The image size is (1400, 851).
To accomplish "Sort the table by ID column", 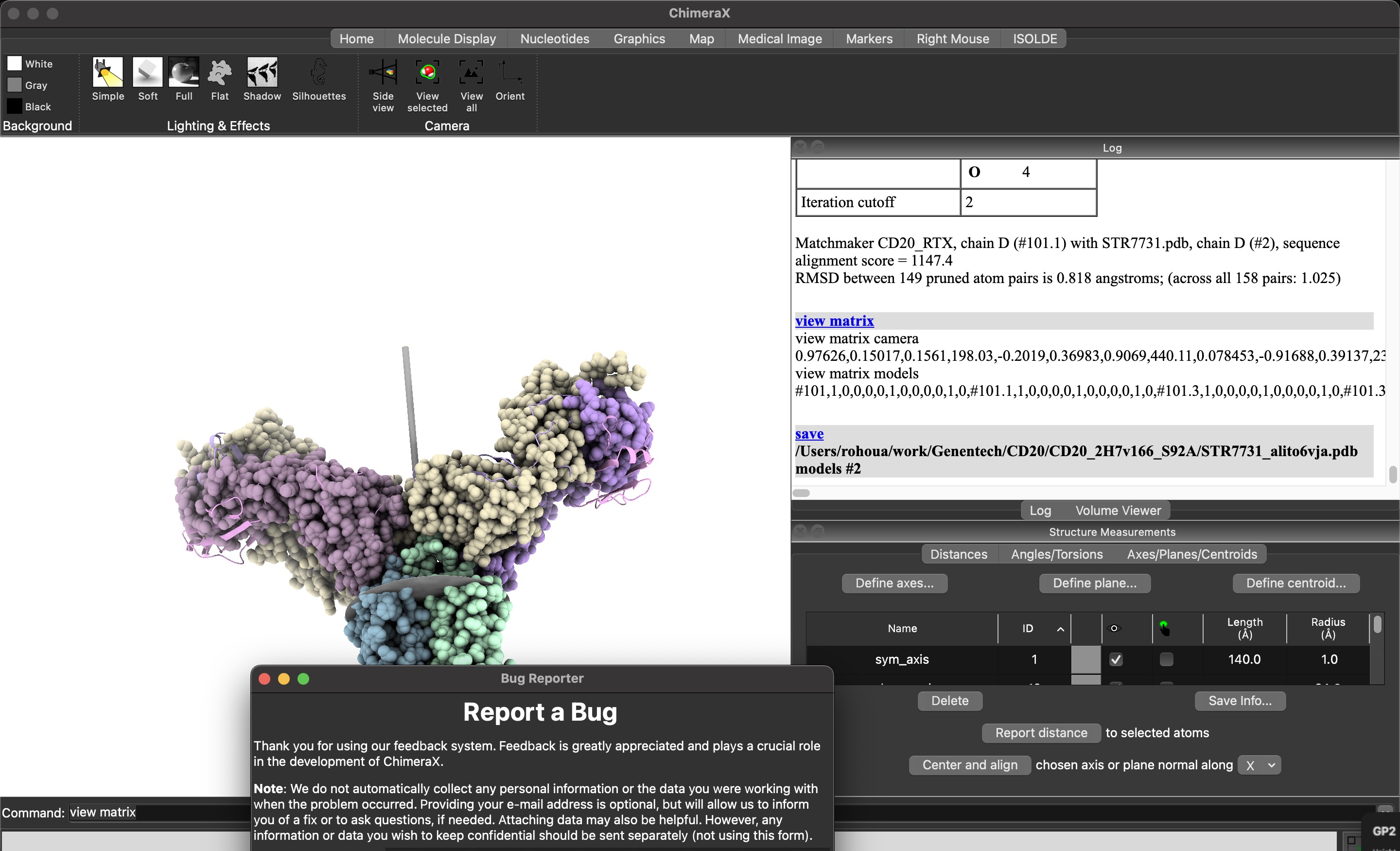I will click(1027, 628).
